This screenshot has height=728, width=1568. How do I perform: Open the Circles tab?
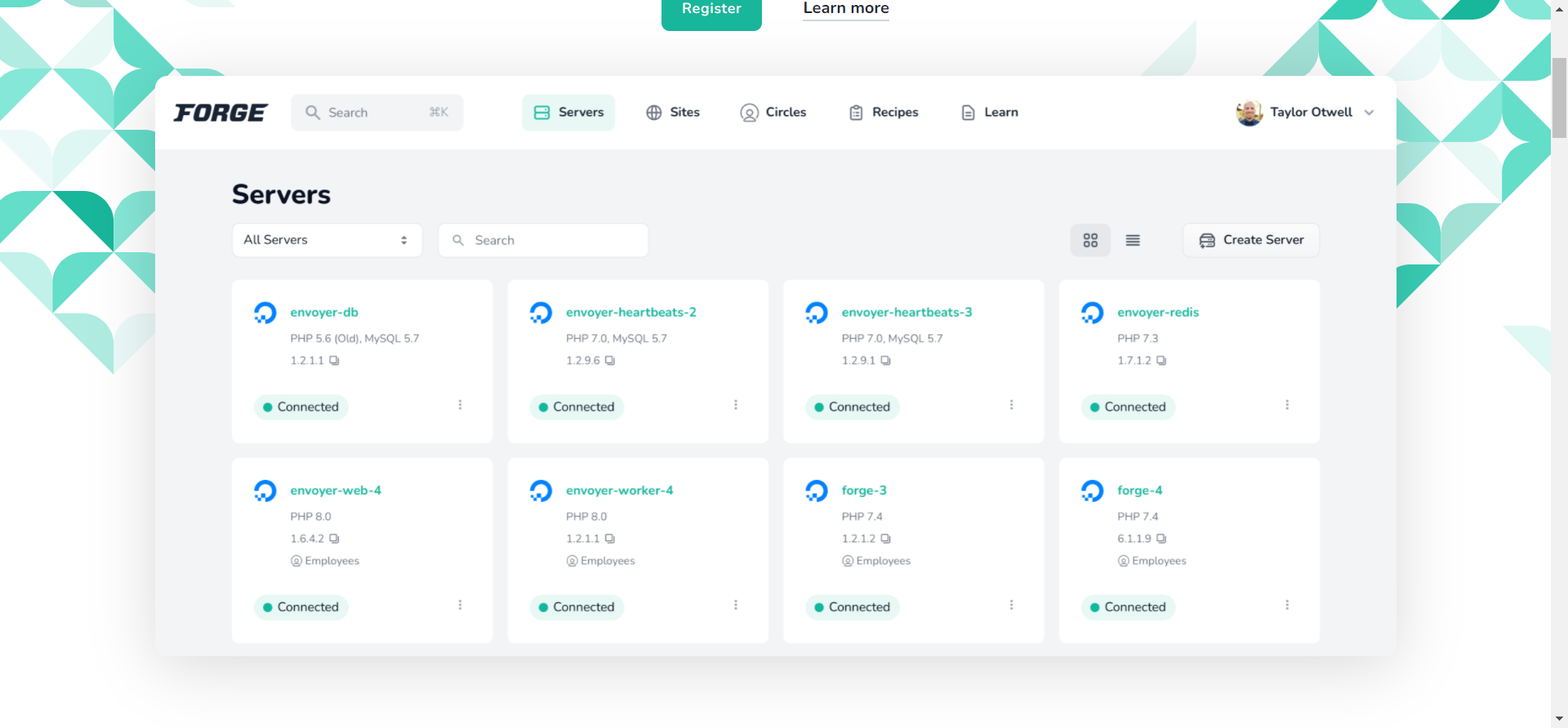[773, 113]
